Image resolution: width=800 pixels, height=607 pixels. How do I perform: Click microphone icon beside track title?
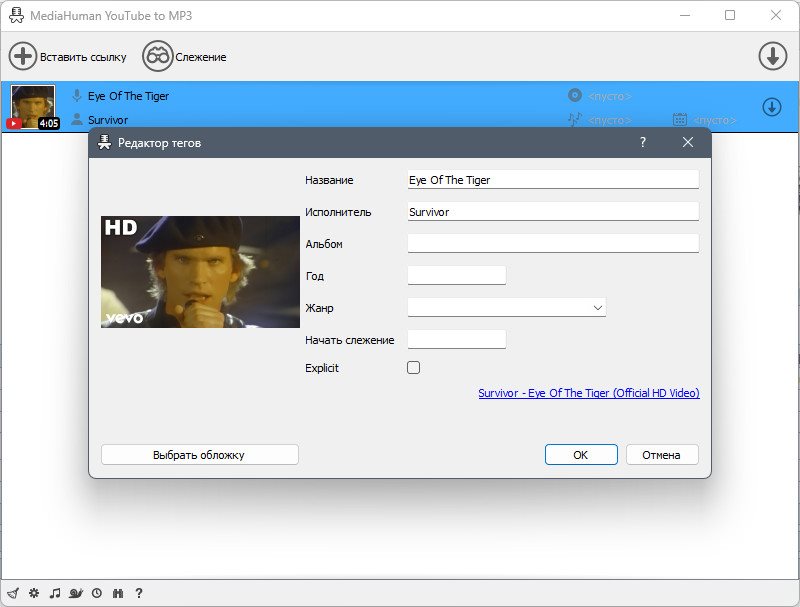coord(77,95)
